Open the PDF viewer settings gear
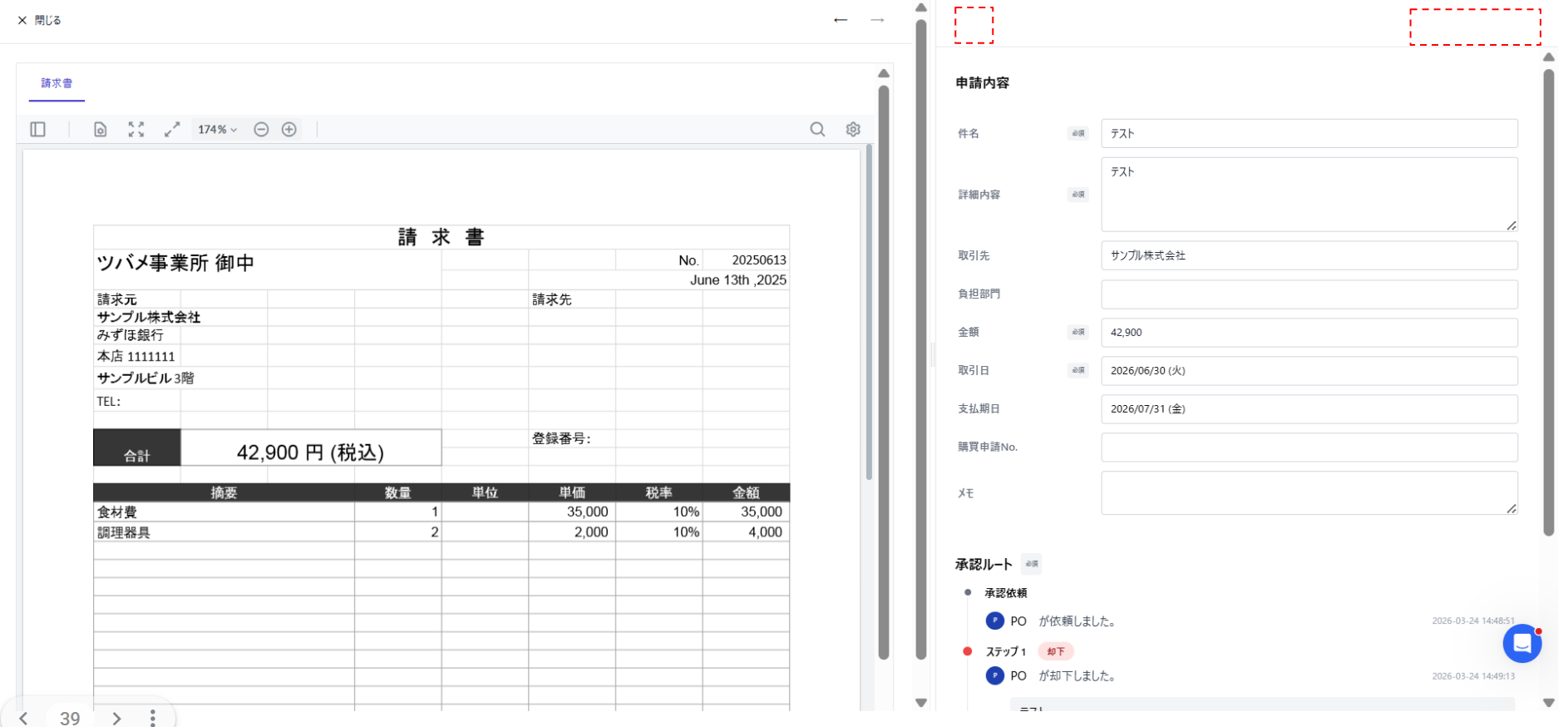 click(853, 129)
